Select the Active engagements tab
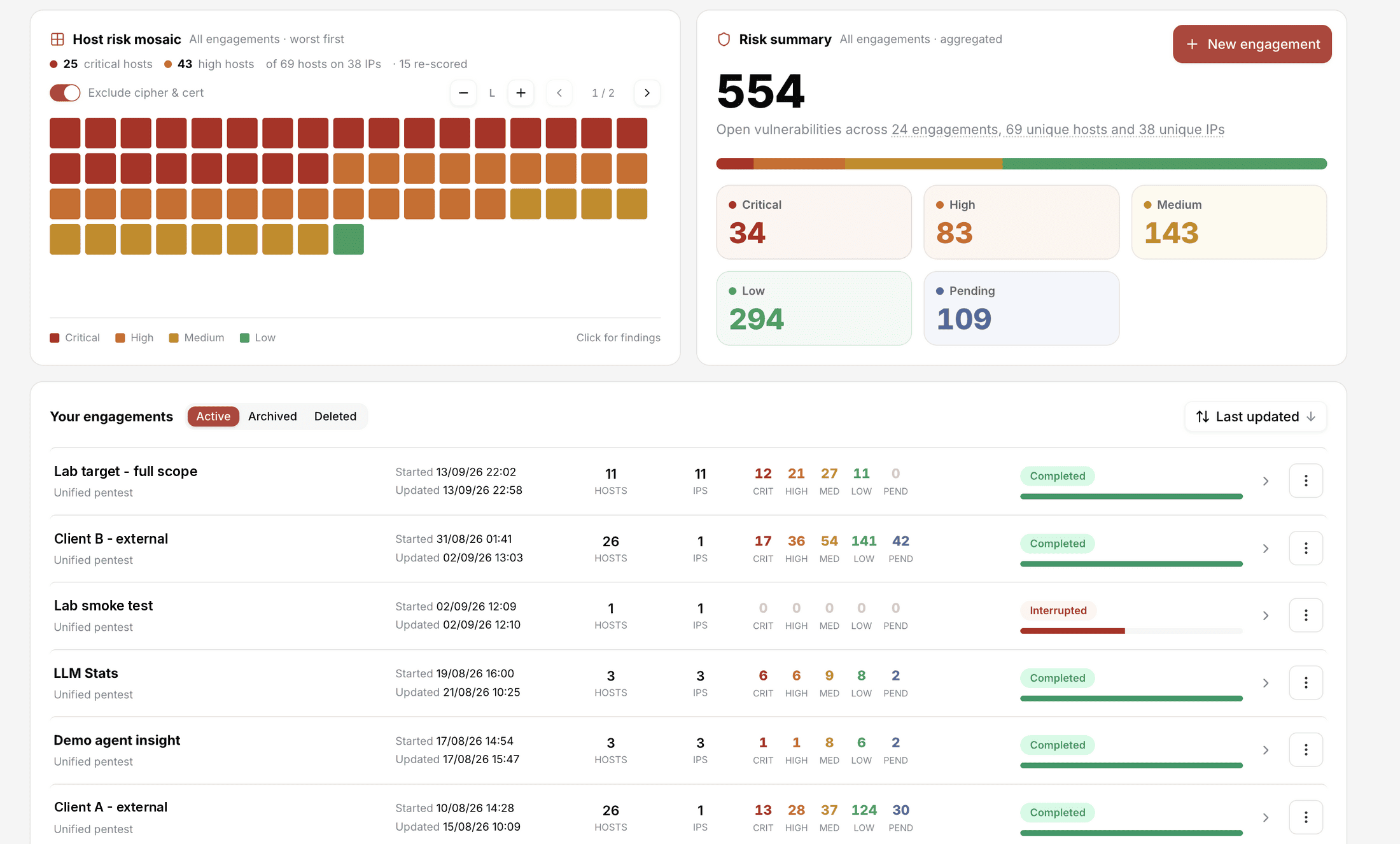This screenshot has width=1400, height=844. coord(213,416)
